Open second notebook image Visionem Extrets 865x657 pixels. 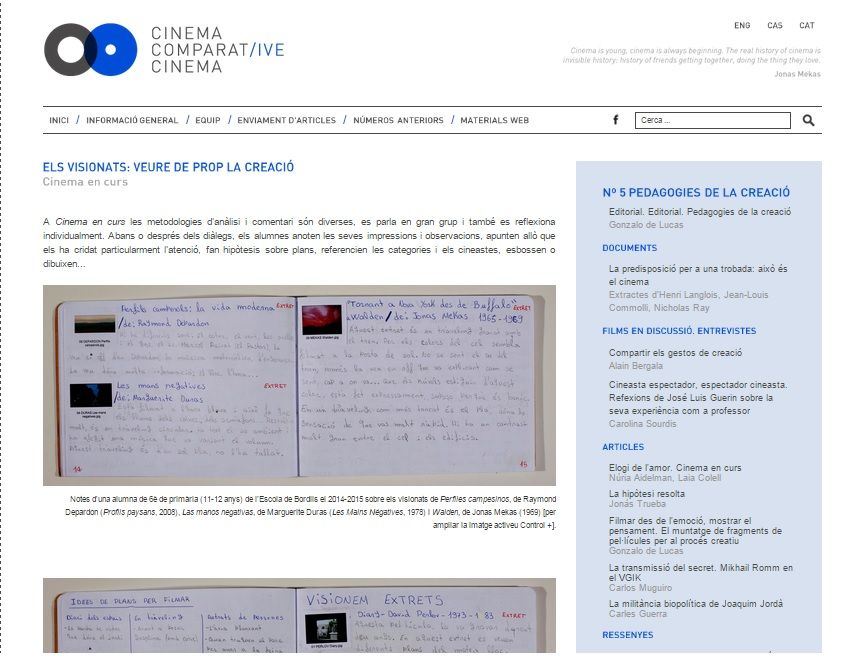coord(299,615)
